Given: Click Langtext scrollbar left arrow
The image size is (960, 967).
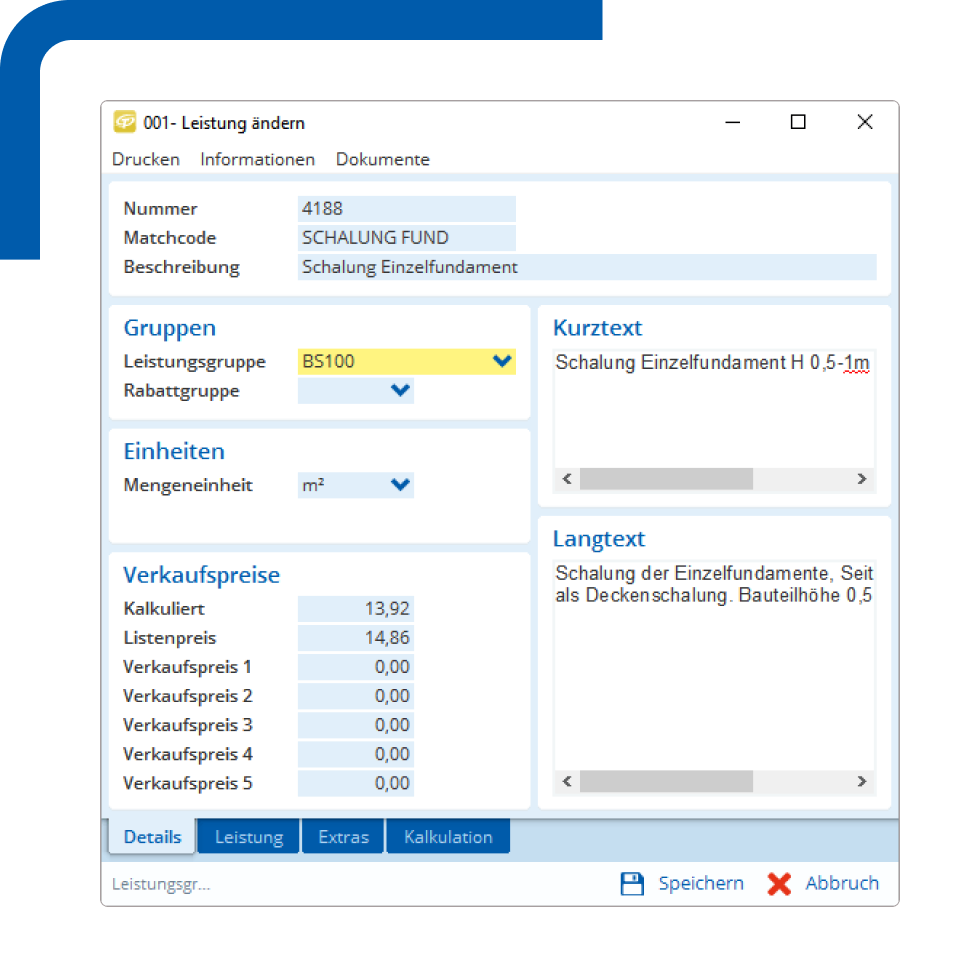Looking at the screenshot, I should 567,781.
